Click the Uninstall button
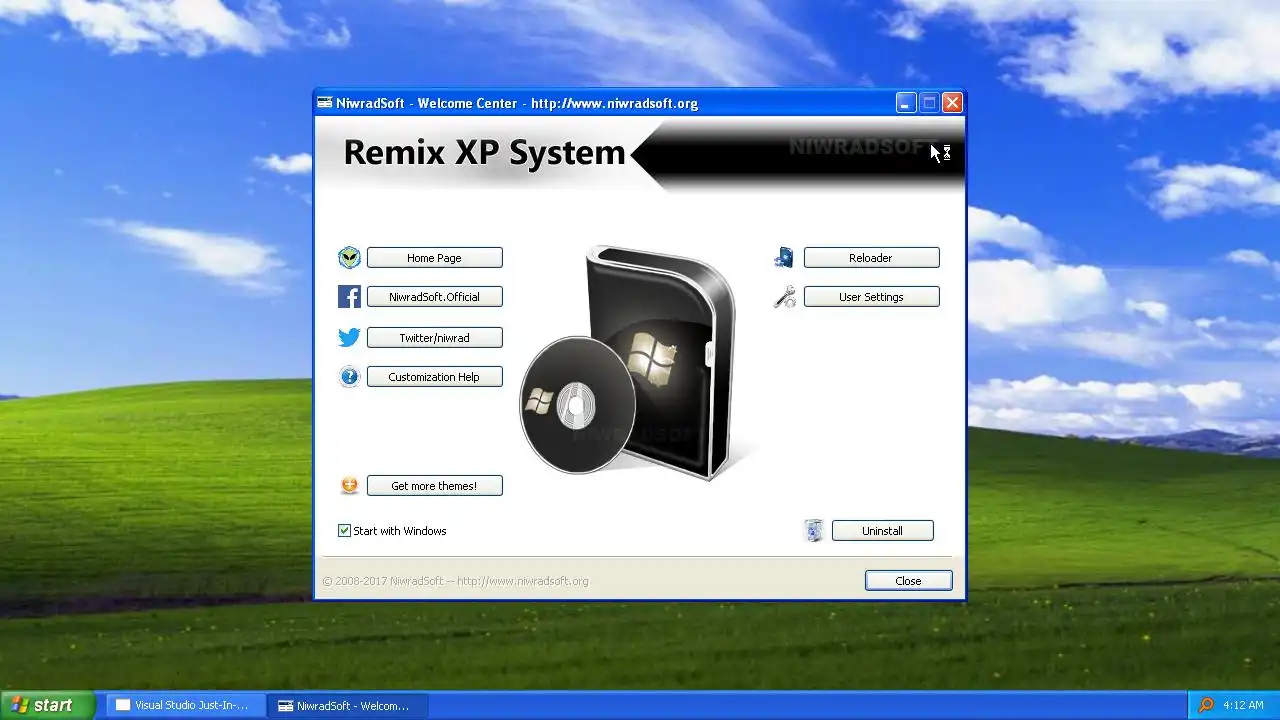 (x=882, y=531)
